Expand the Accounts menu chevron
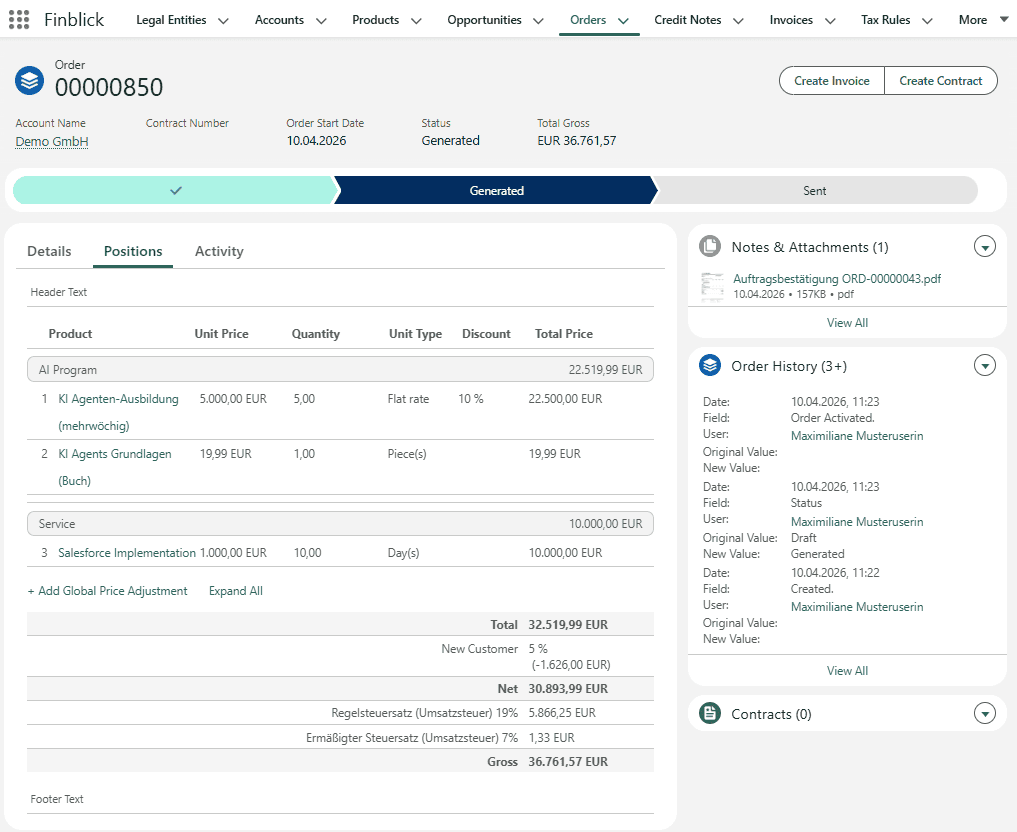This screenshot has height=832, width=1017. pos(321,21)
